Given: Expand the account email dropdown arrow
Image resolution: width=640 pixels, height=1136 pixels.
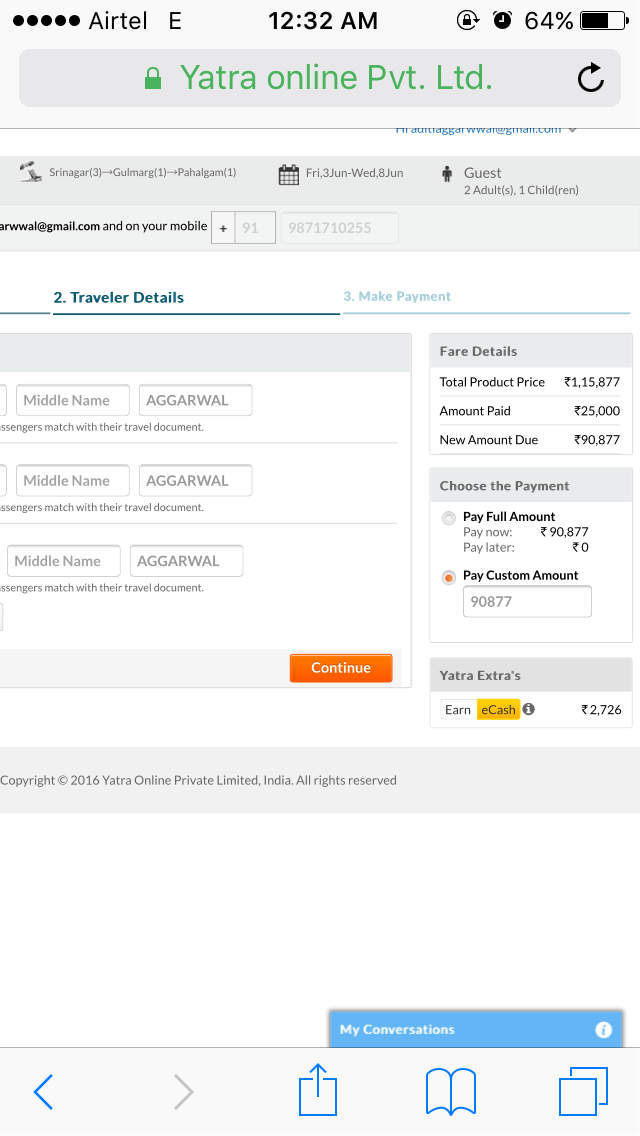Looking at the screenshot, I should point(573,130).
